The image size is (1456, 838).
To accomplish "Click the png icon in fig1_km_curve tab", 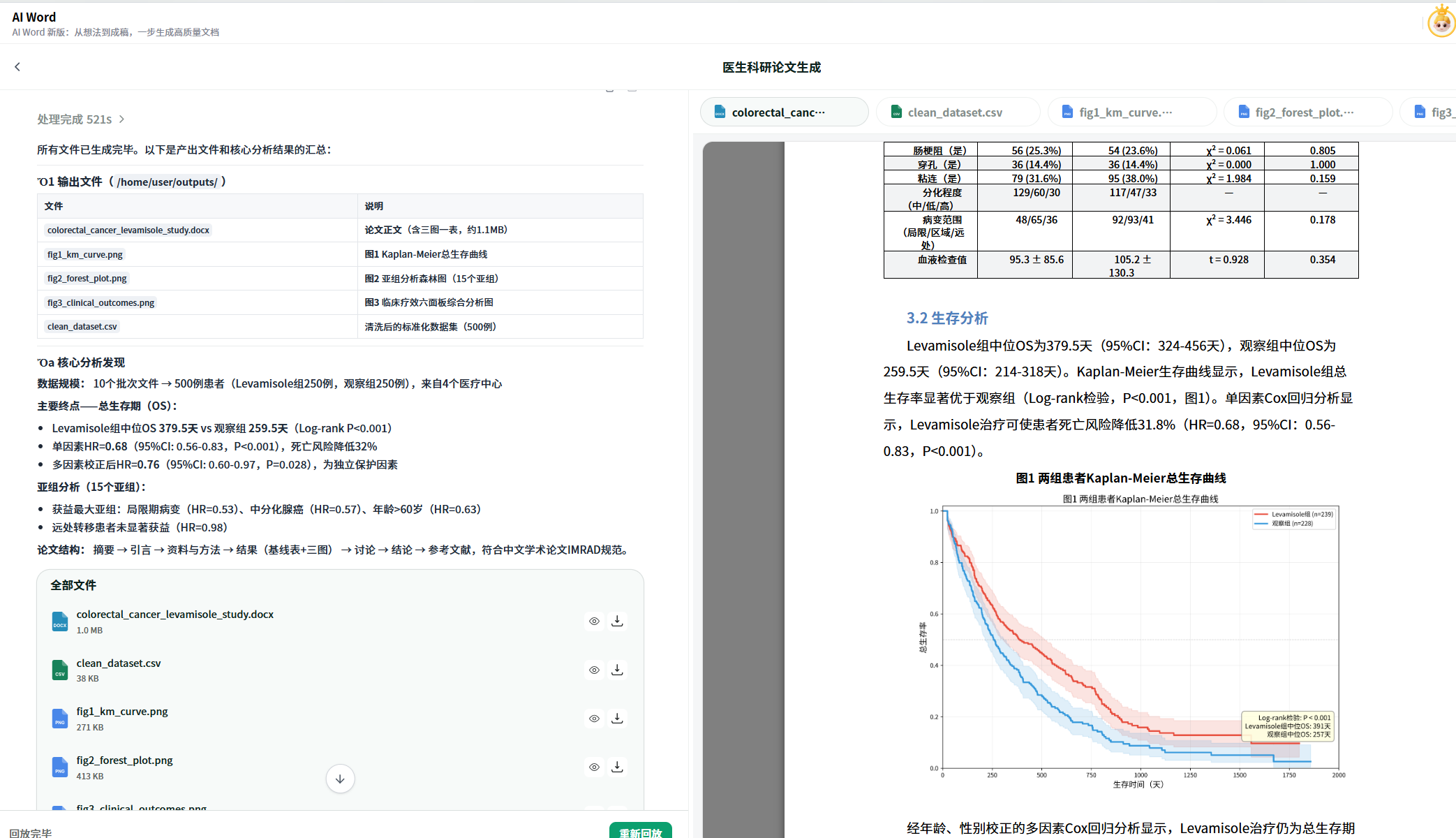I will pyautogui.click(x=1067, y=112).
